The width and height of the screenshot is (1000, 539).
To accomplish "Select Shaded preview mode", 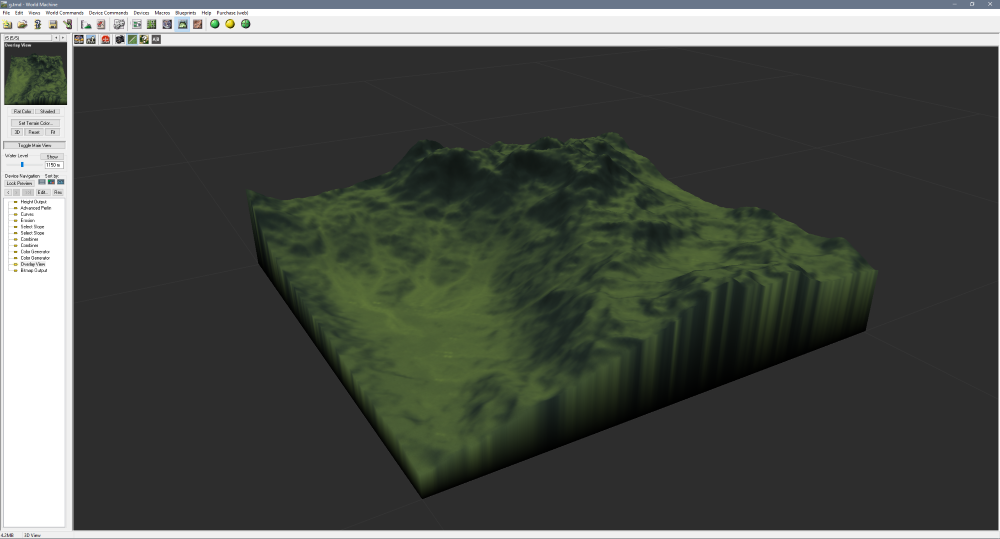I will [x=48, y=111].
